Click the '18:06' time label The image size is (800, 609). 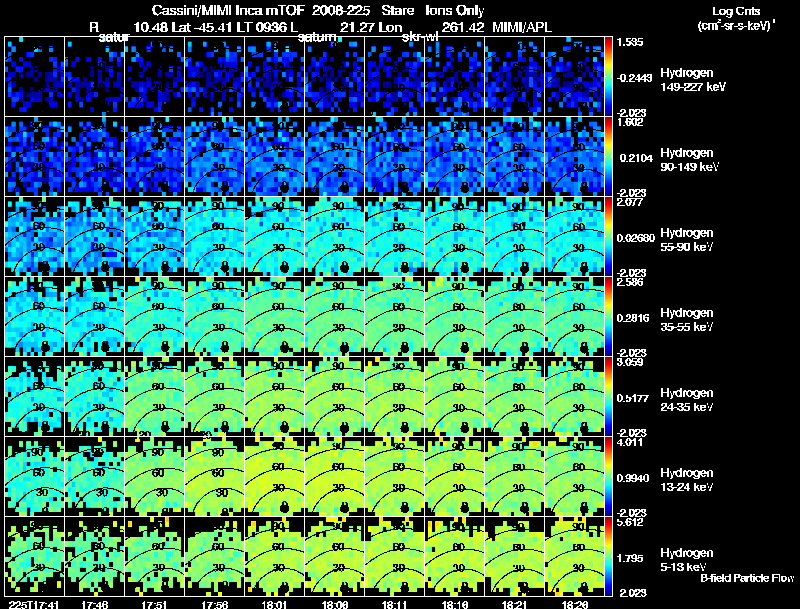click(x=335, y=604)
